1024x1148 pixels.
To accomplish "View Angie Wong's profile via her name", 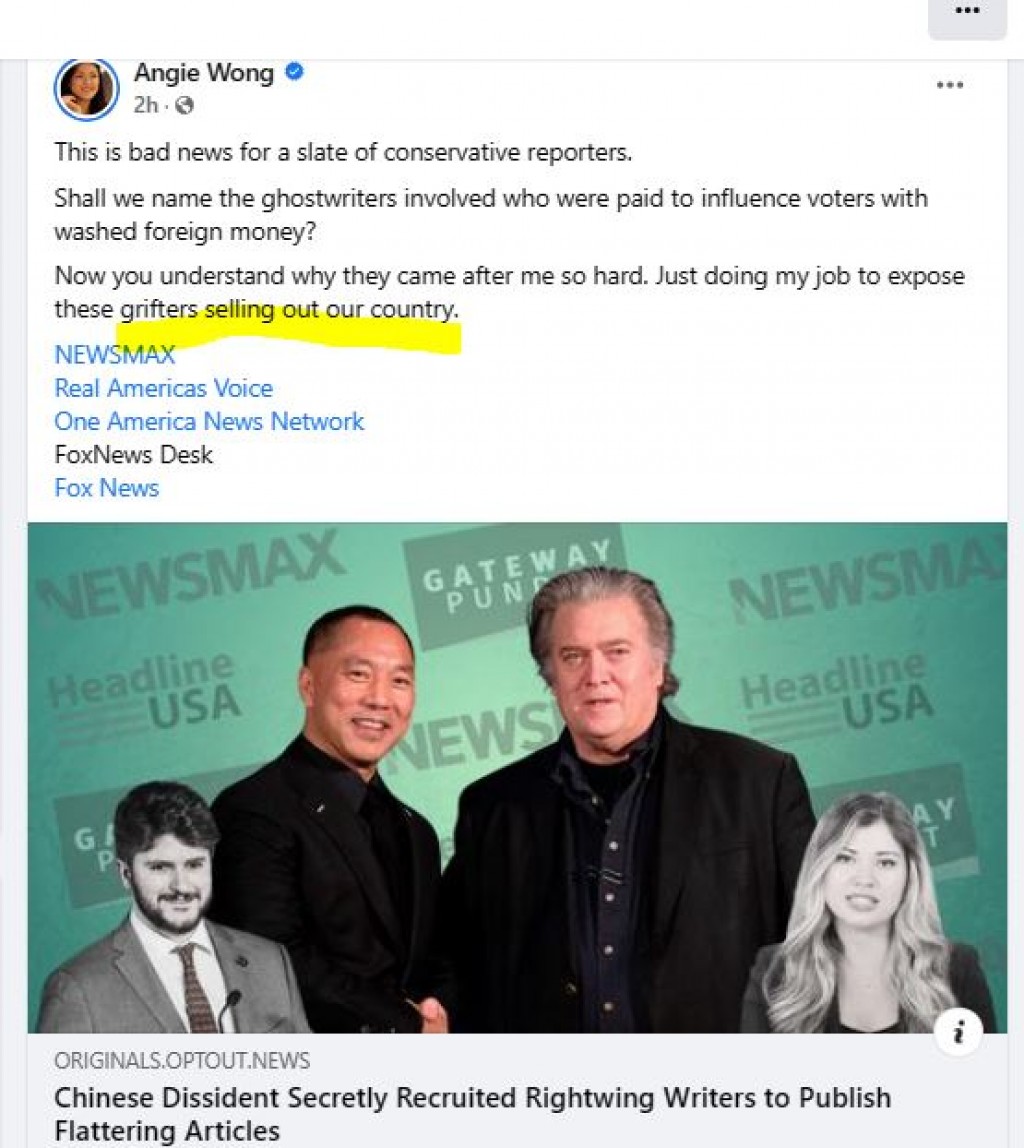I will pos(203,72).
